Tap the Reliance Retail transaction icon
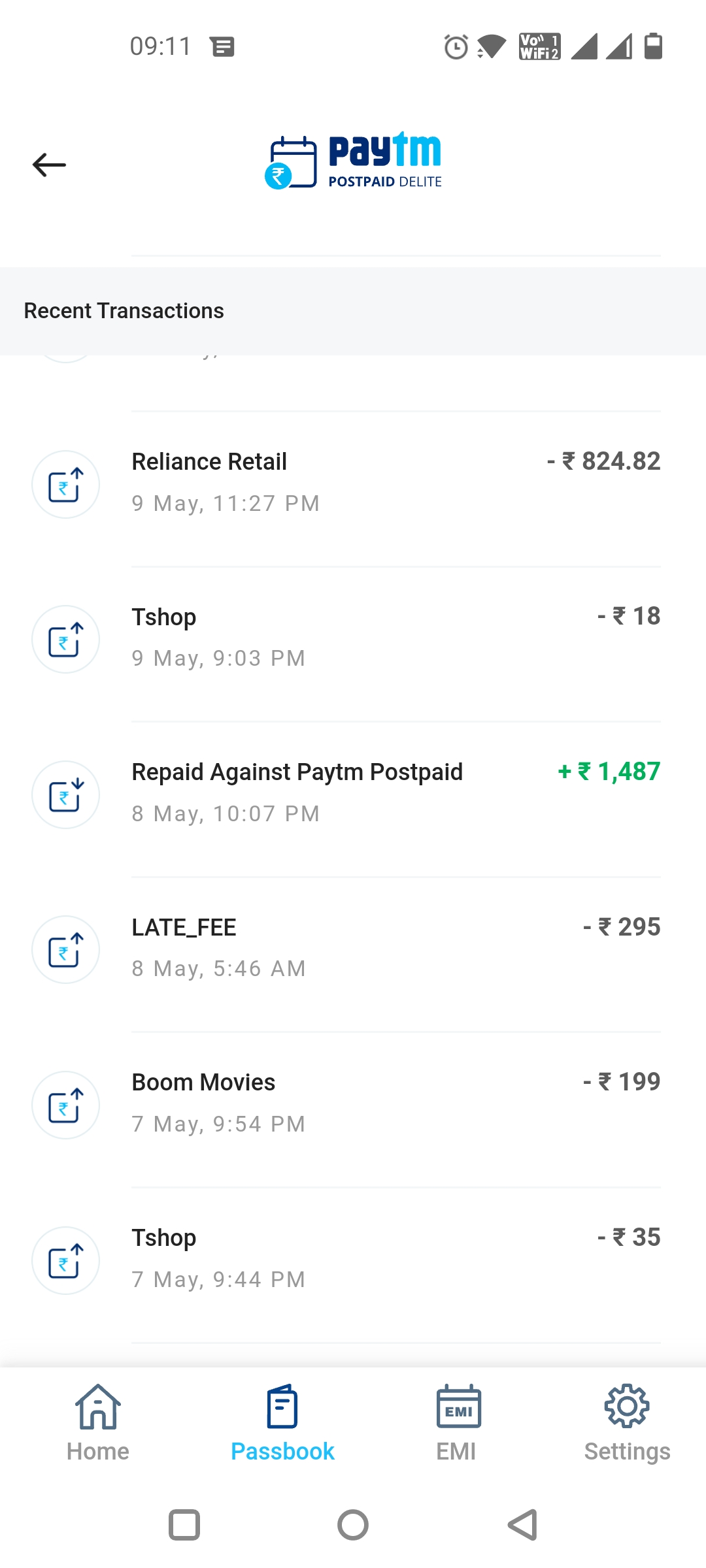This screenshot has height=1568, width=706. 65,485
